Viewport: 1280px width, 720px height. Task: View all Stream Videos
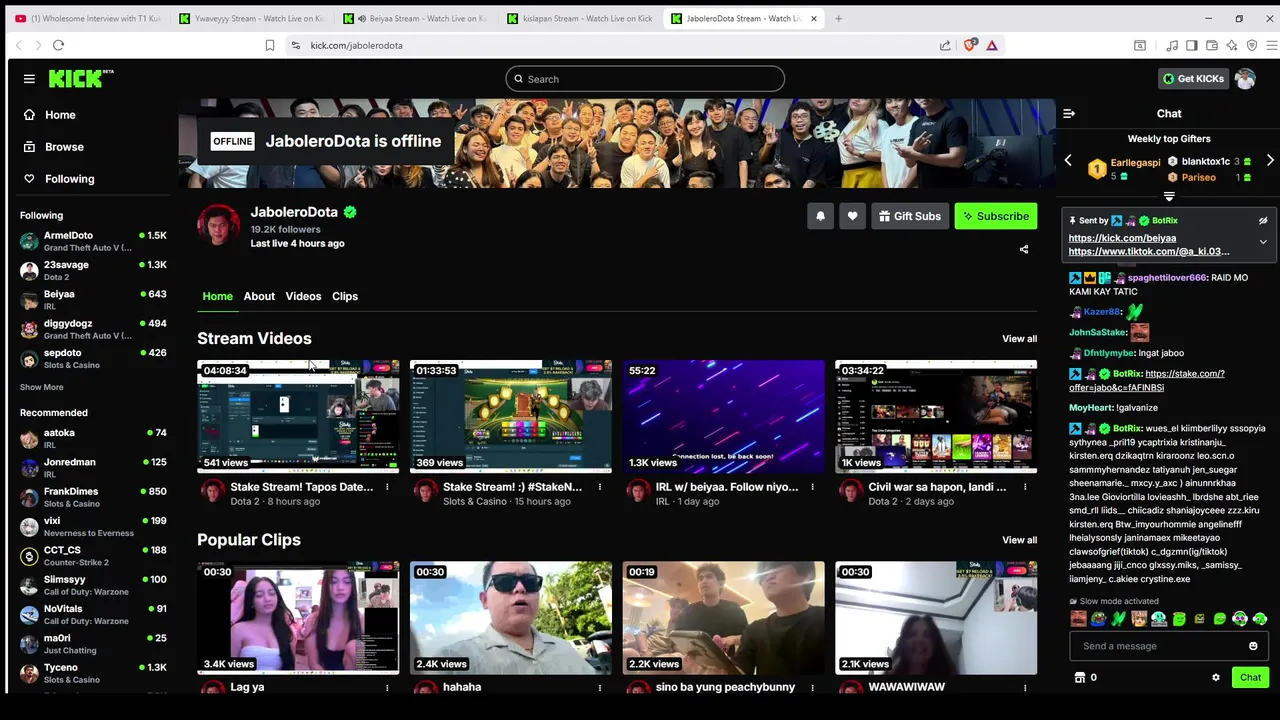pos(1019,339)
